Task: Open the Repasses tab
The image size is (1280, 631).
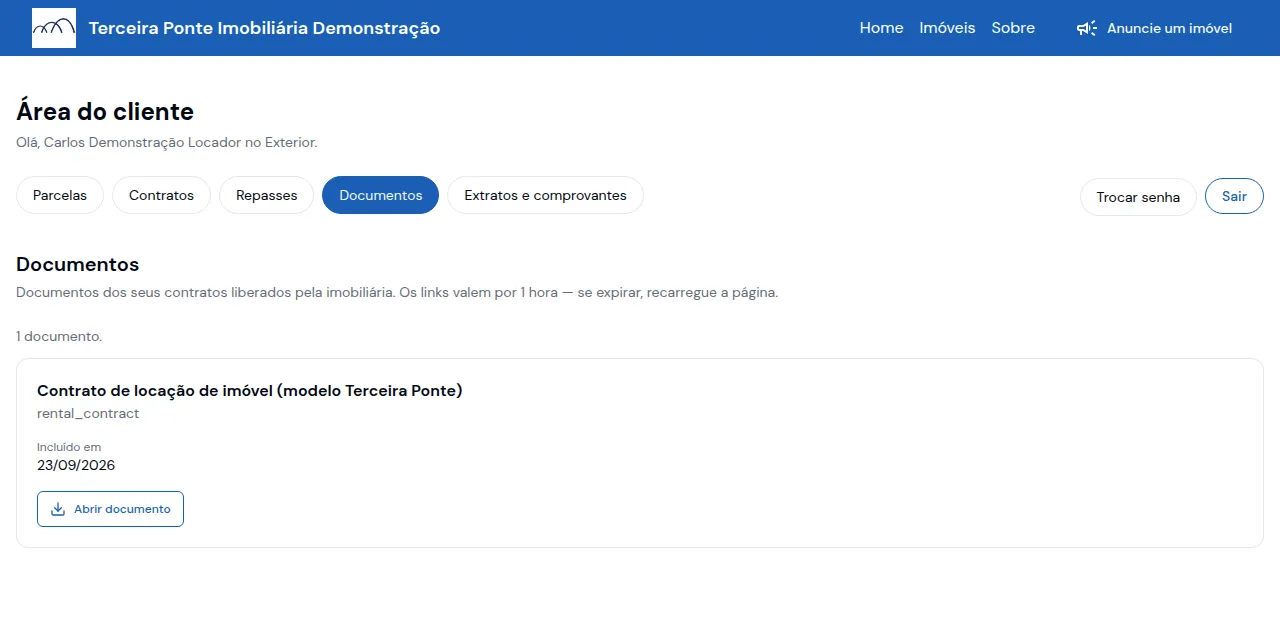Action: click(267, 195)
